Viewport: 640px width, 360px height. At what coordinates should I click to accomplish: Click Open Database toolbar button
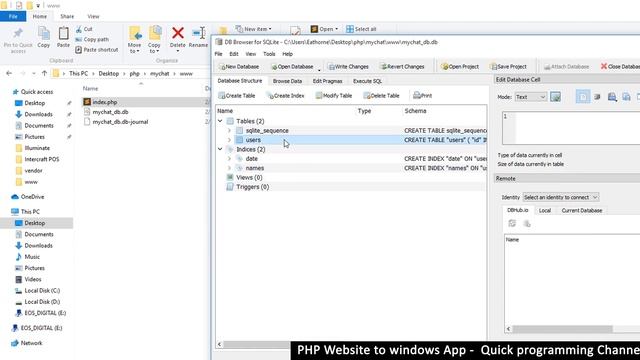(x=292, y=67)
